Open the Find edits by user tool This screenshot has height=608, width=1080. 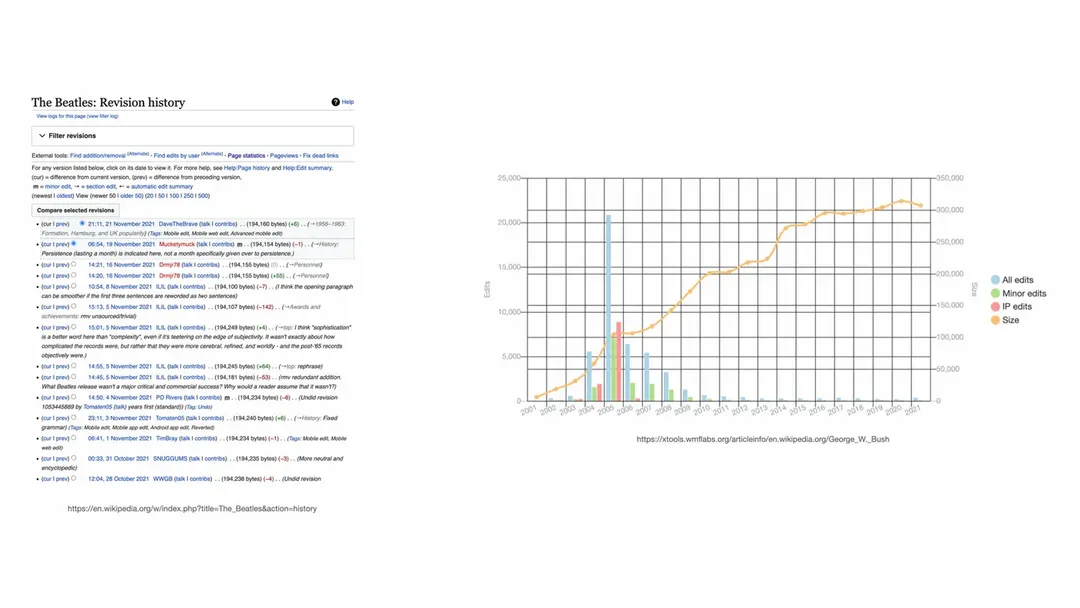click(x=176, y=156)
